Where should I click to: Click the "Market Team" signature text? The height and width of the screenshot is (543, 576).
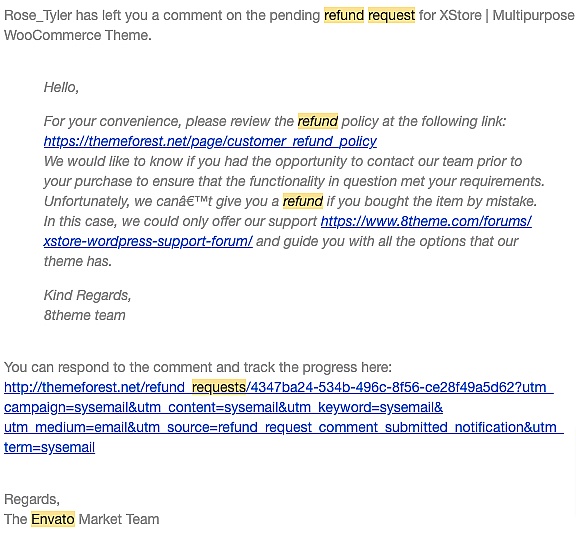(119, 519)
